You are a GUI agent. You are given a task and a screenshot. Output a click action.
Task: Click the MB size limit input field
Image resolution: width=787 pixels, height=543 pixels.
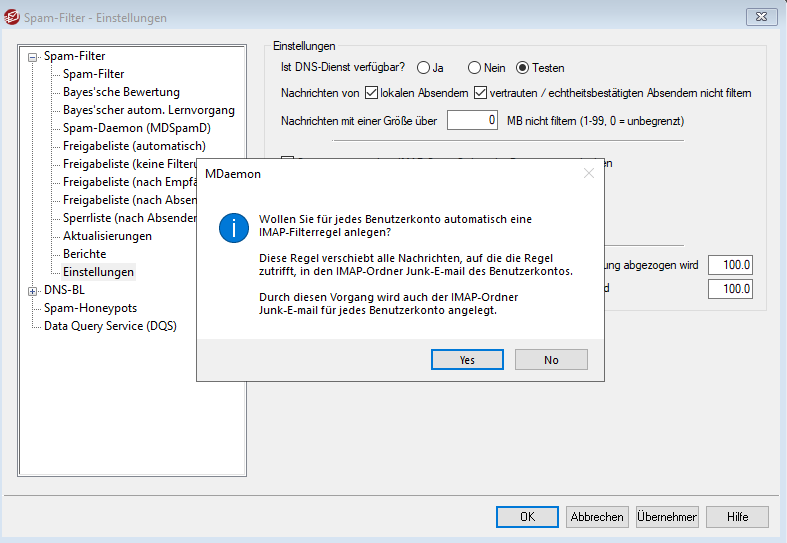(472, 121)
